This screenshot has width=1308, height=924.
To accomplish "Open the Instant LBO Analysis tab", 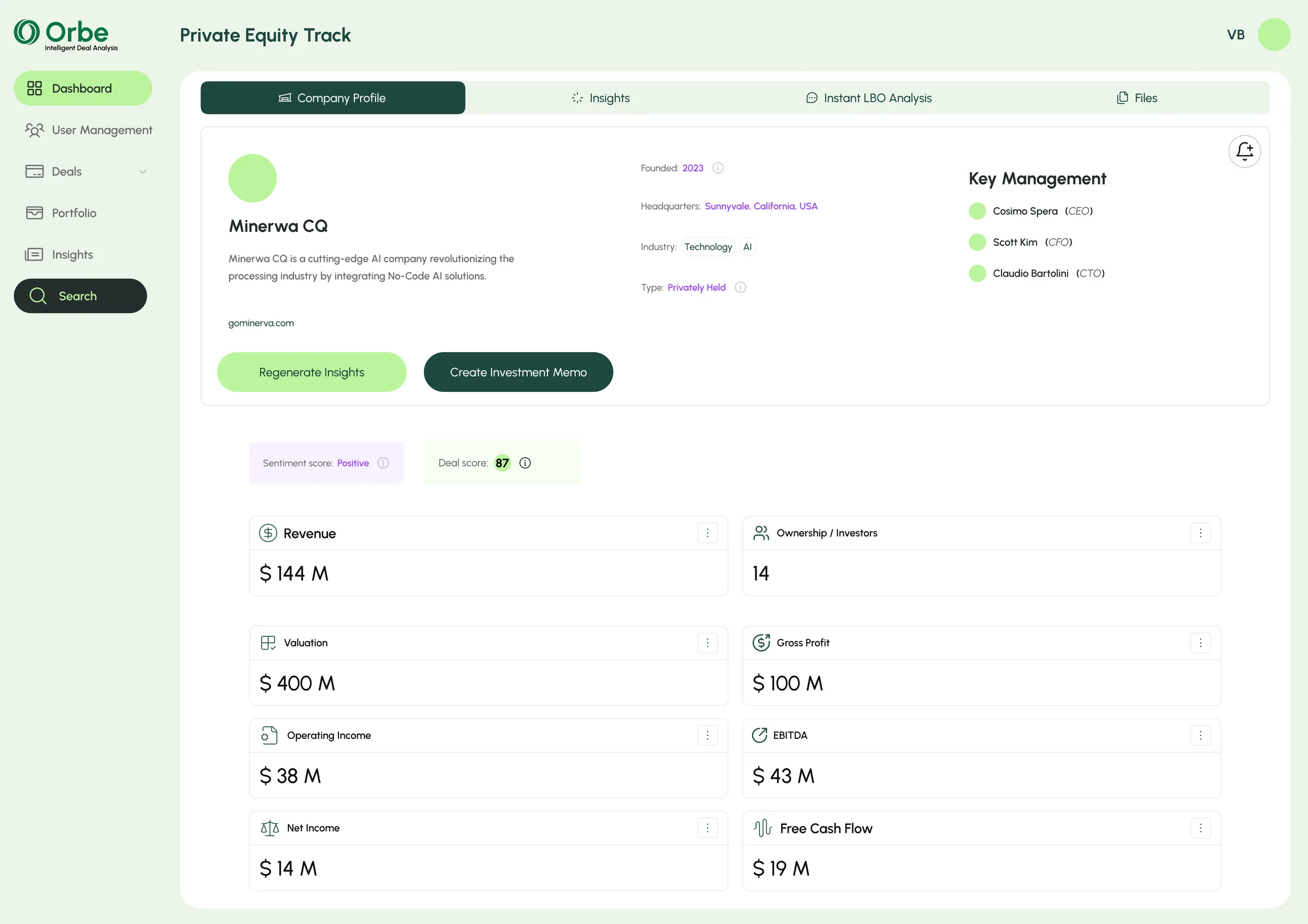I will tap(869, 98).
